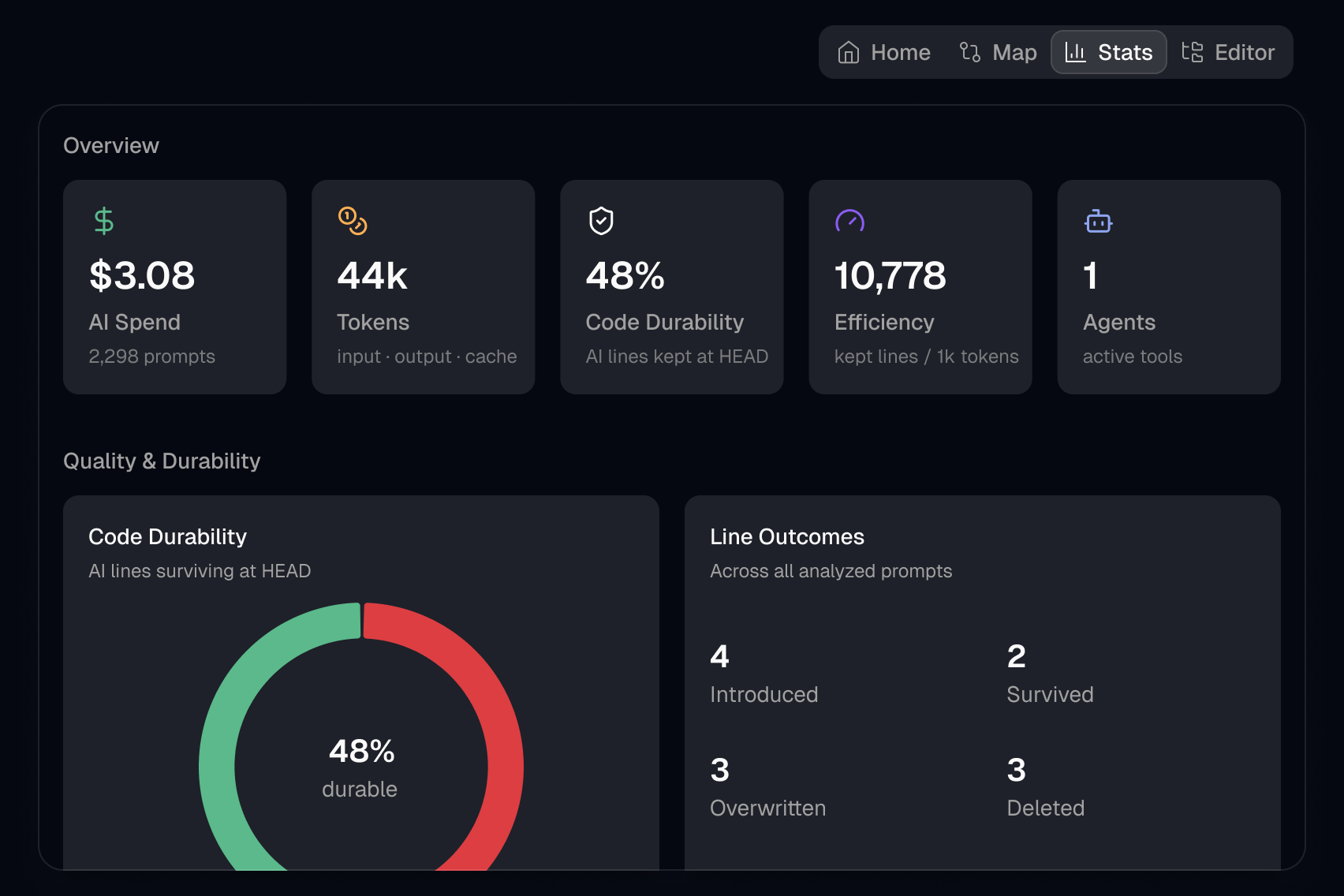Switch to the Map tab

point(998,52)
